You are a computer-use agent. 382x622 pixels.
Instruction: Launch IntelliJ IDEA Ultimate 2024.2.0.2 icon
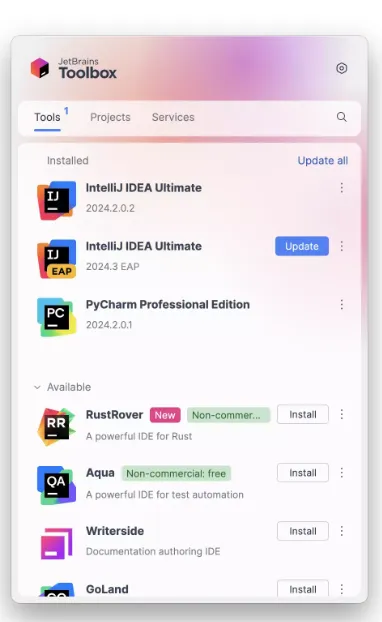[56, 200]
